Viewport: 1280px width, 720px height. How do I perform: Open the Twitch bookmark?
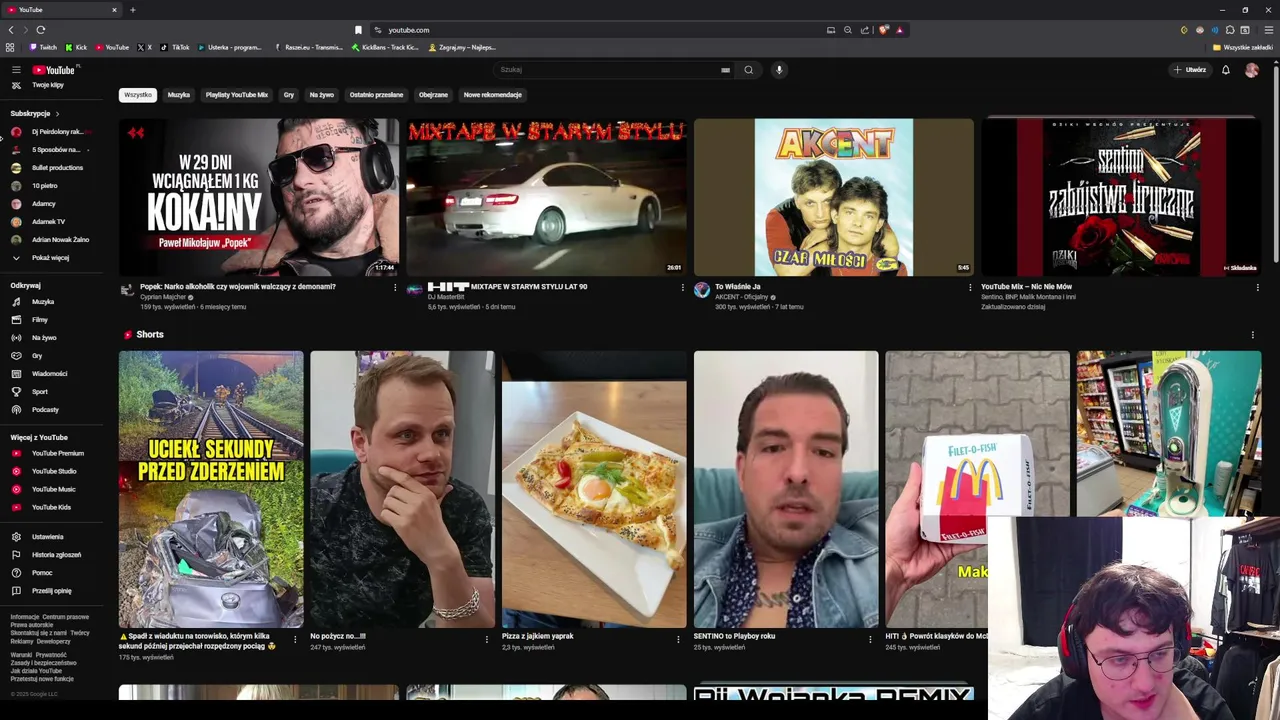pyautogui.click(x=43, y=47)
